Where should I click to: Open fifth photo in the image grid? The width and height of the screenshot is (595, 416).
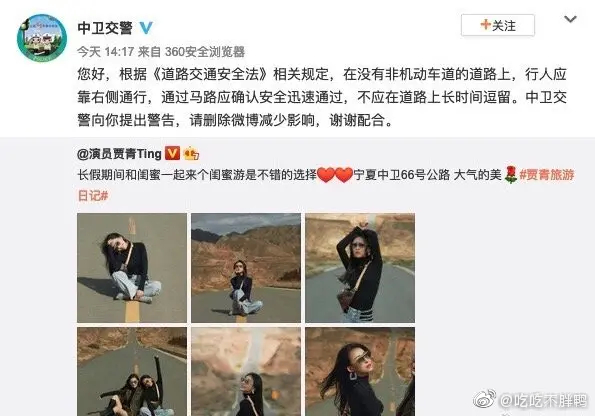coord(246,372)
